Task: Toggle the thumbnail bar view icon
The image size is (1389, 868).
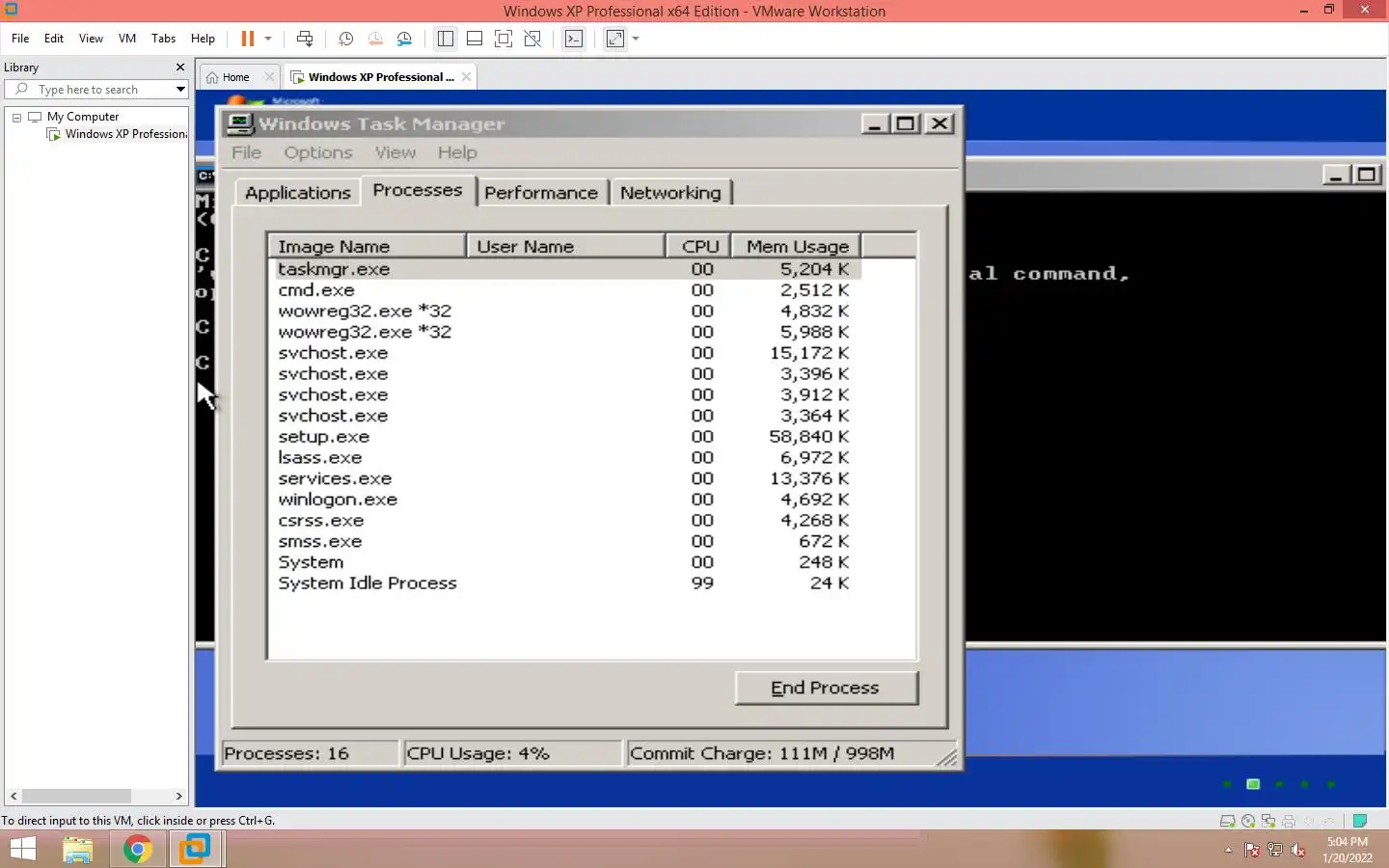Action: 474,39
